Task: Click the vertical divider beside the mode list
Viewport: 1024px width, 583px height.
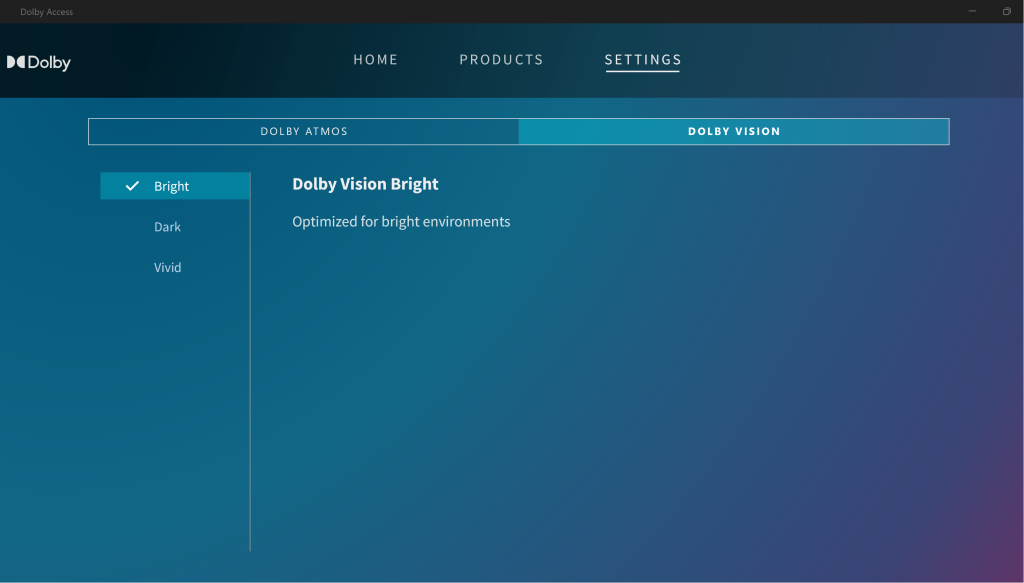Action: click(x=250, y=400)
